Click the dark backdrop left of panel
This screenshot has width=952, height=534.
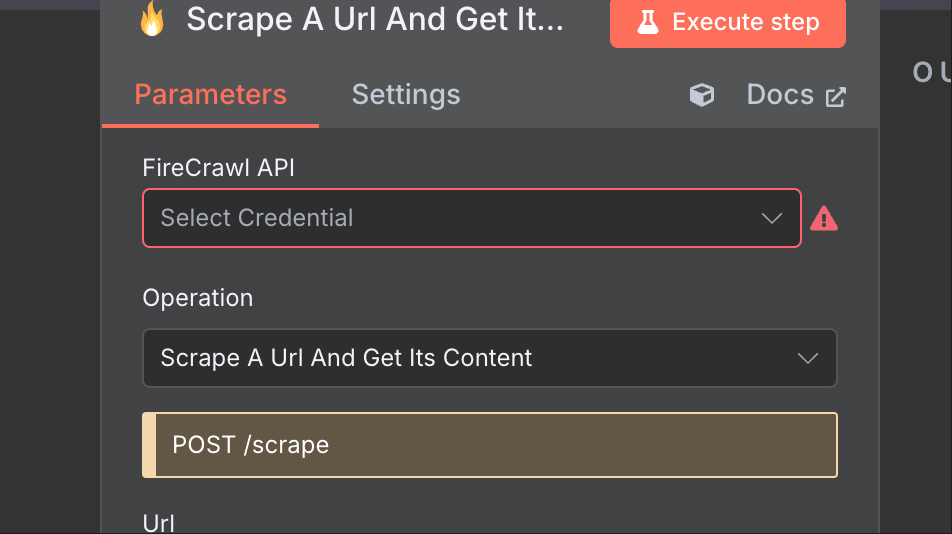pyautogui.click(x=50, y=300)
